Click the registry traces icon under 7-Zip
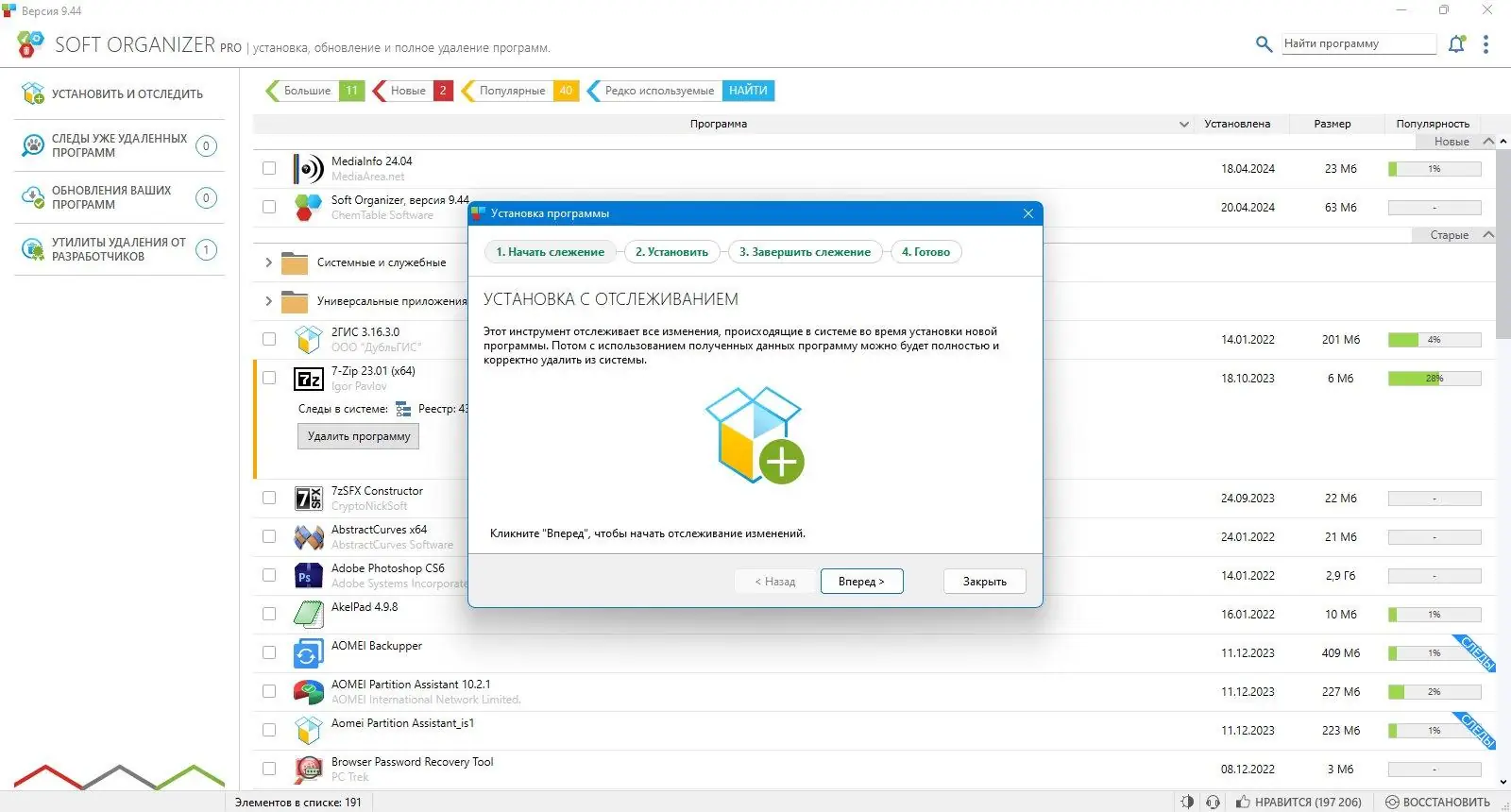Image resolution: width=1511 pixels, height=812 pixels. pyautogui.click(x=403, y=409)
